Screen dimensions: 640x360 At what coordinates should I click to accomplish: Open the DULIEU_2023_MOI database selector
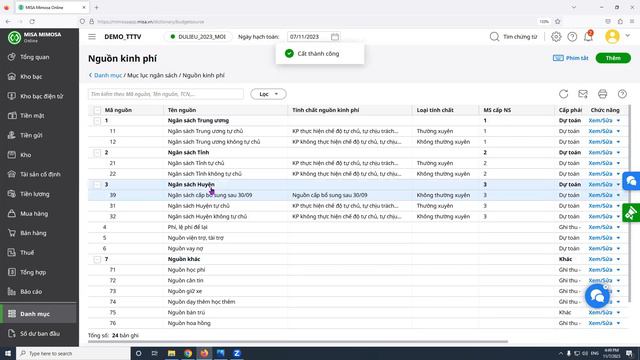tap(198, 37)
